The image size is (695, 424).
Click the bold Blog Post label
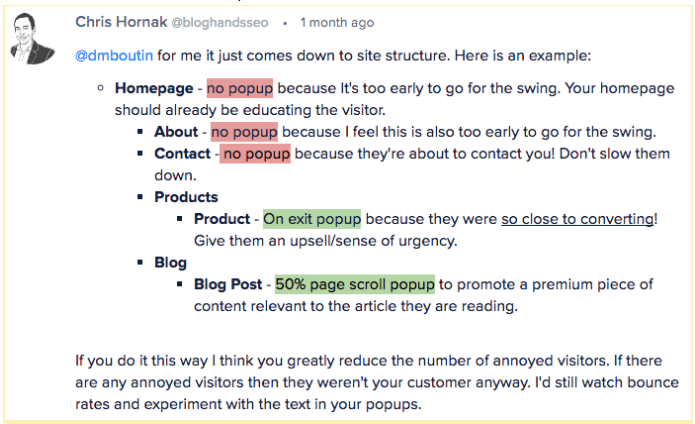pyautogui.click(x=229, y=285)
